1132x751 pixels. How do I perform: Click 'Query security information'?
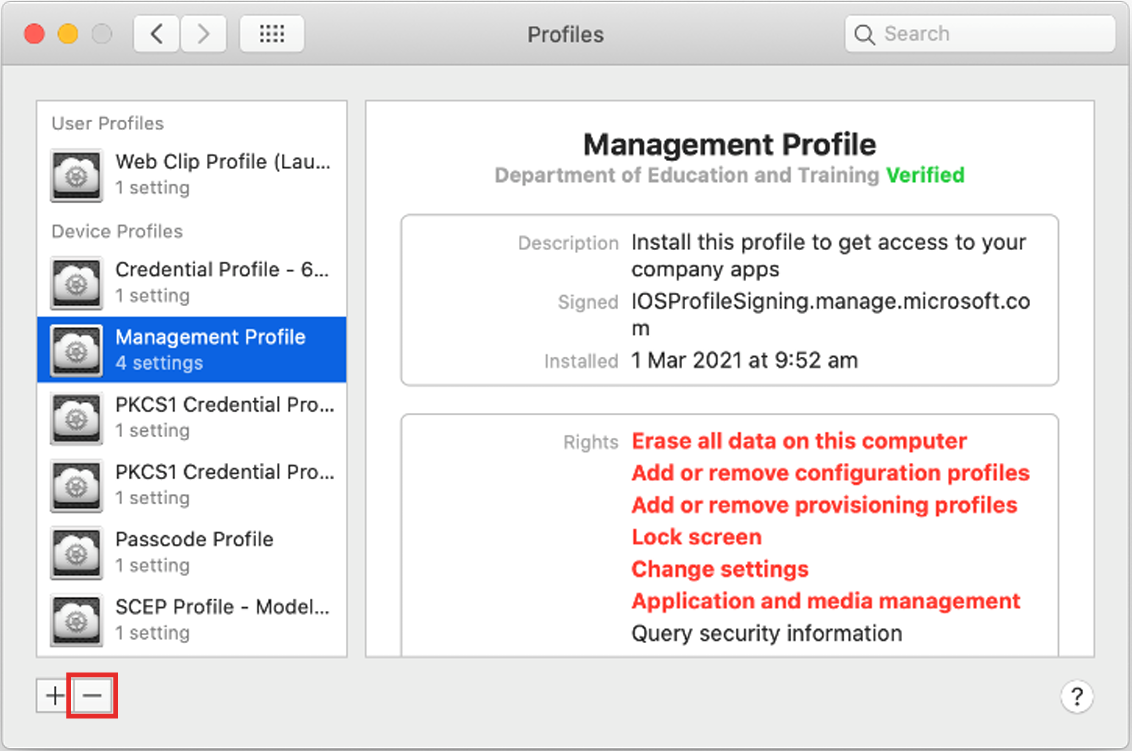(x=767, y=633)
